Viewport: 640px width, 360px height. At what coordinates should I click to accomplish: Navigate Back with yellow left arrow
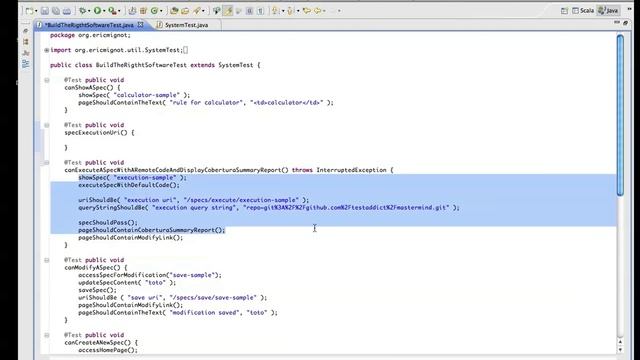[x=317, y=11]
